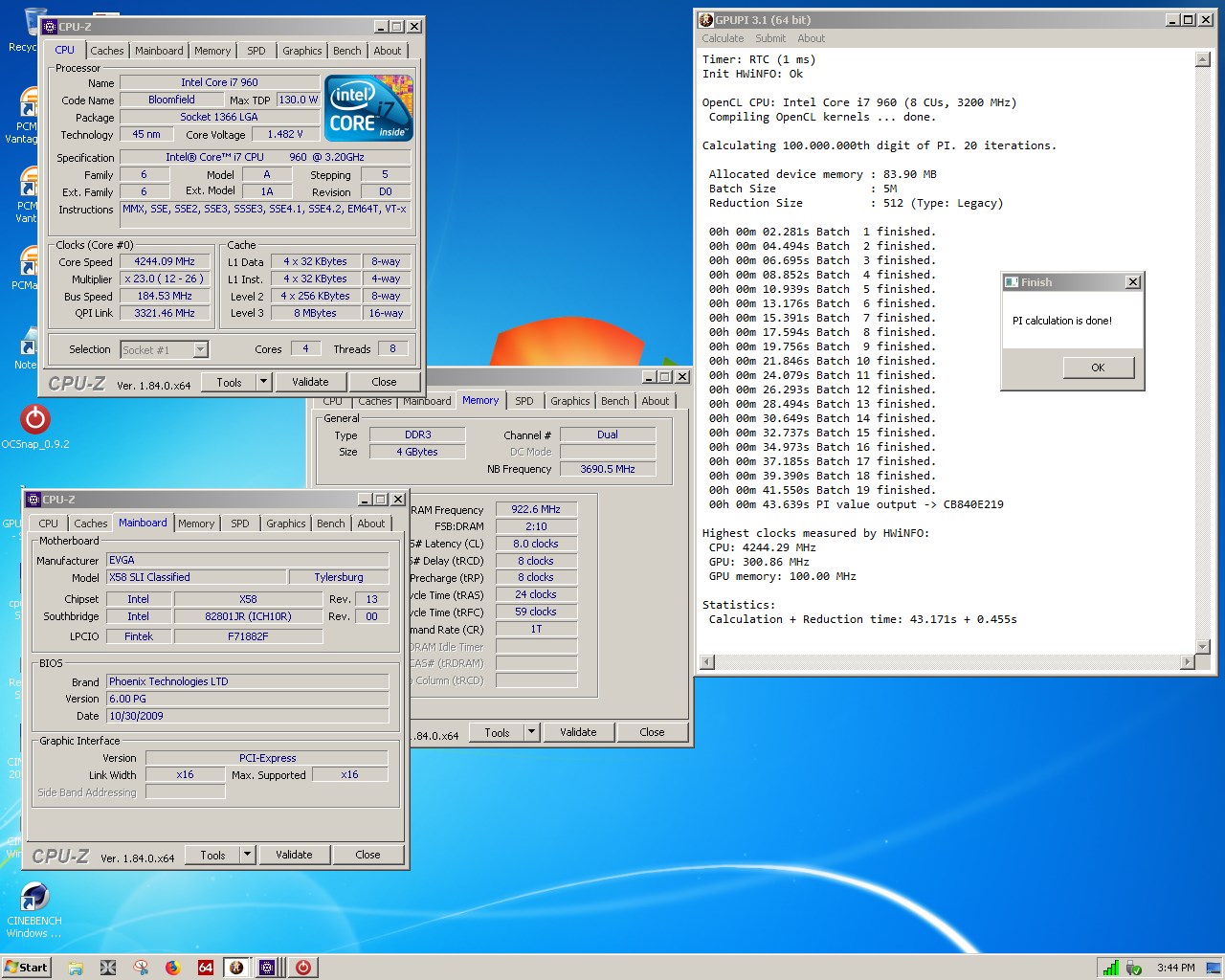Viewport: 1225px width, 980px height.
Task: Open the About menu in GPUPI
Action: (x=812, y=38)
